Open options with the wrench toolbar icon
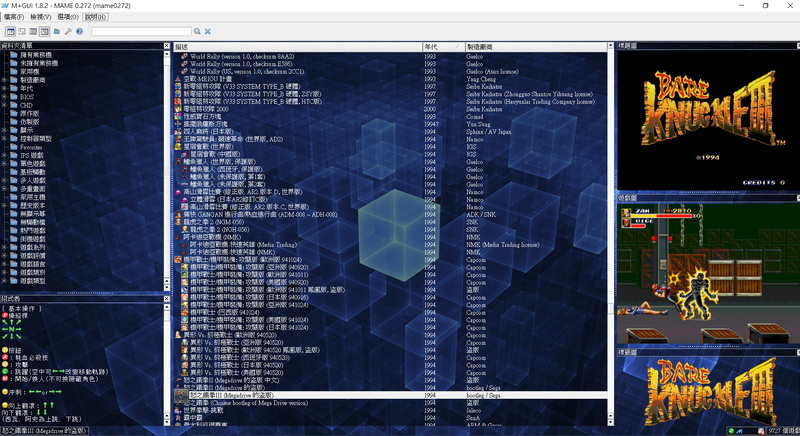 (68, 32)
